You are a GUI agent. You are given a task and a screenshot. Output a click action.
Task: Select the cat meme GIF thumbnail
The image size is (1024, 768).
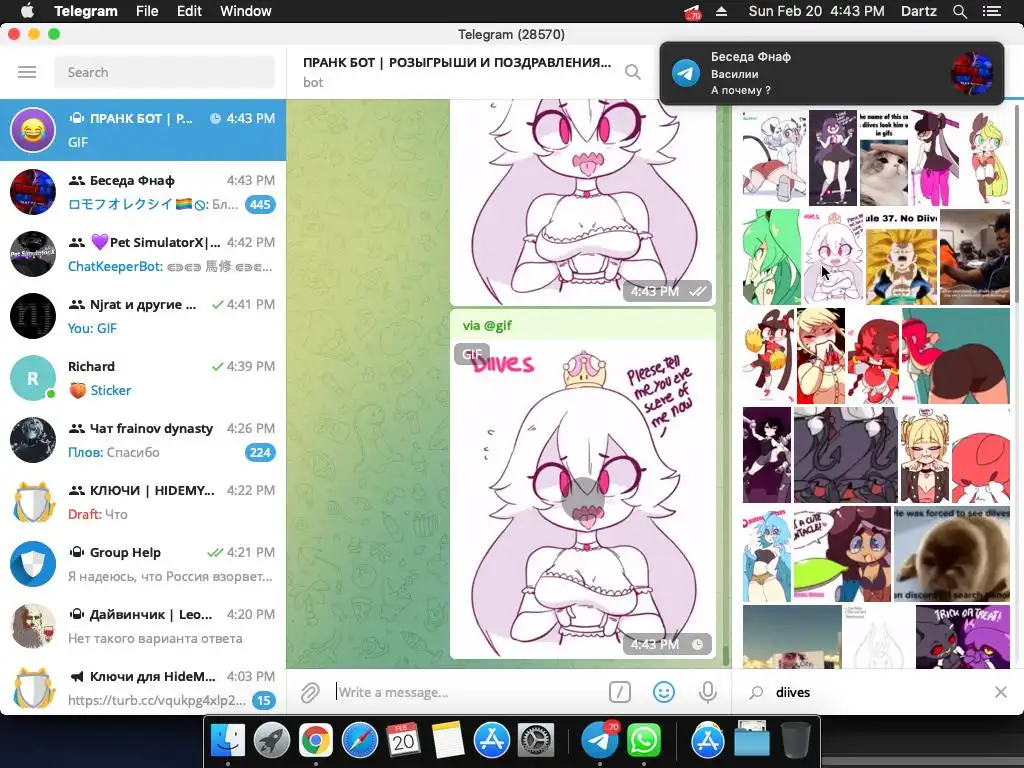pyautogui.click(x=884, y=158)
